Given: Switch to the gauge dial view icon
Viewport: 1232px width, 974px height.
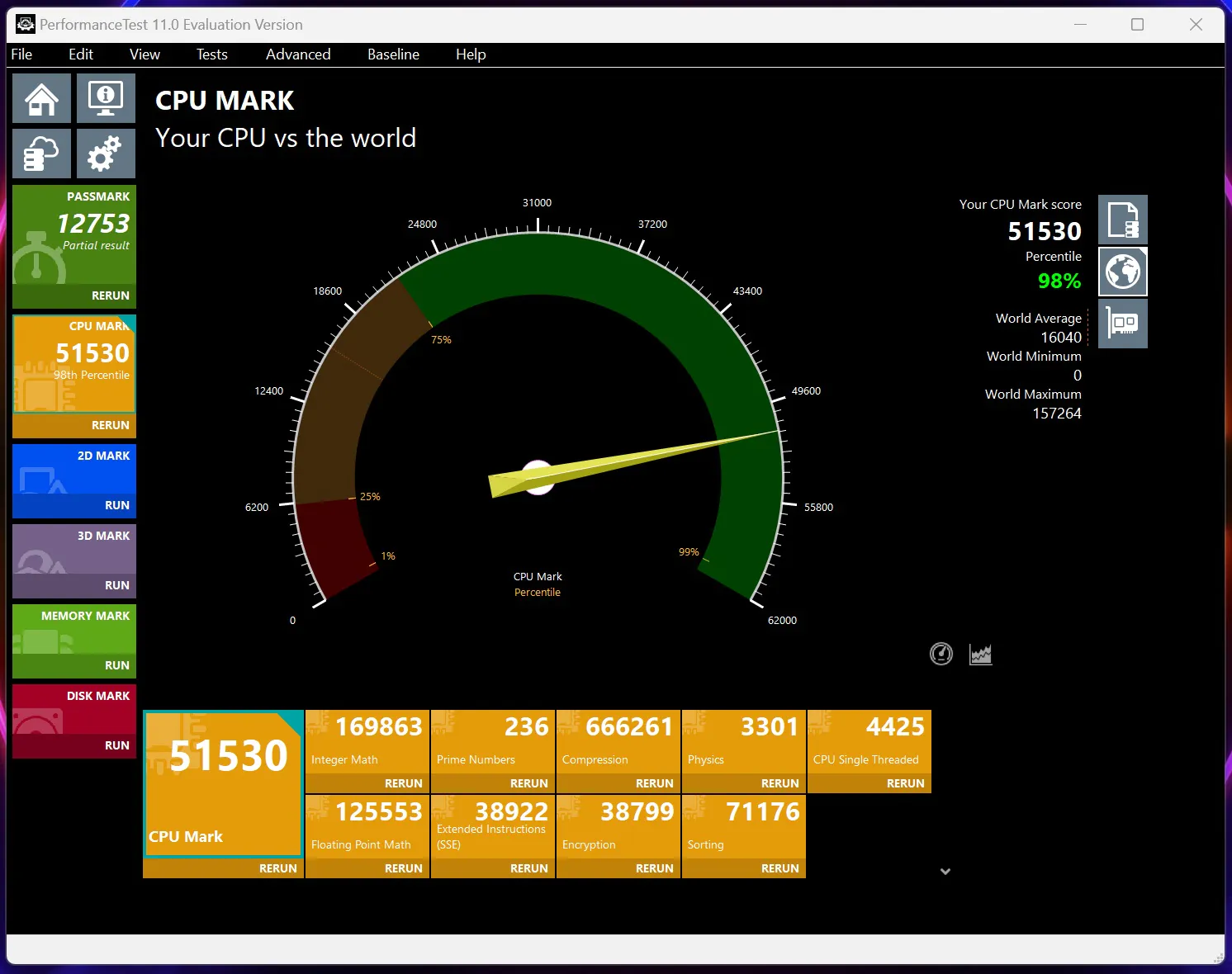Looking at the screenshot, I should 941,654.
